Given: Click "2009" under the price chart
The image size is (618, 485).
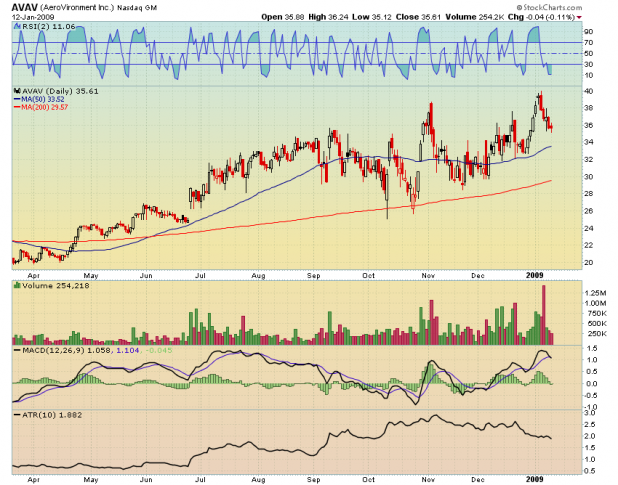Looking at the screenshot, I should [x=535, y=275].
